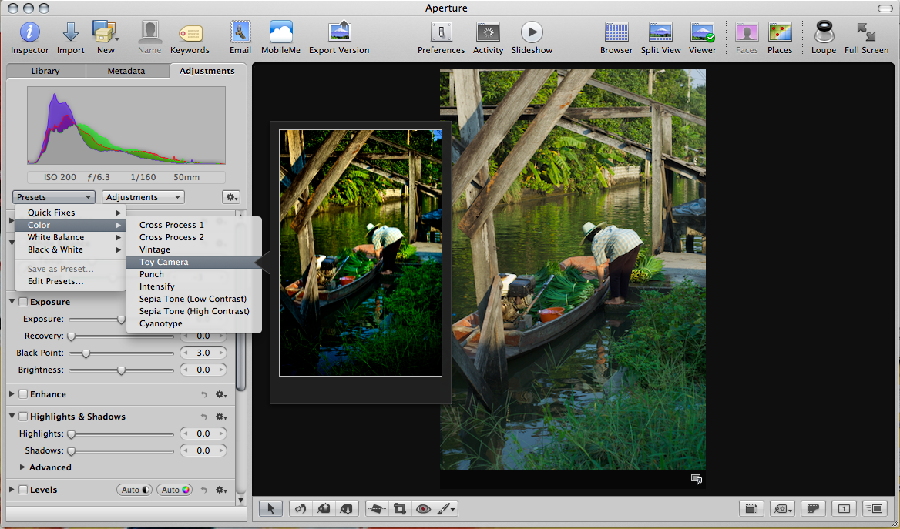Image resolution: width=900 pixels, height=529 pixels.
Task: Apply the Cyanotype preset
Action: click(193, 324)
